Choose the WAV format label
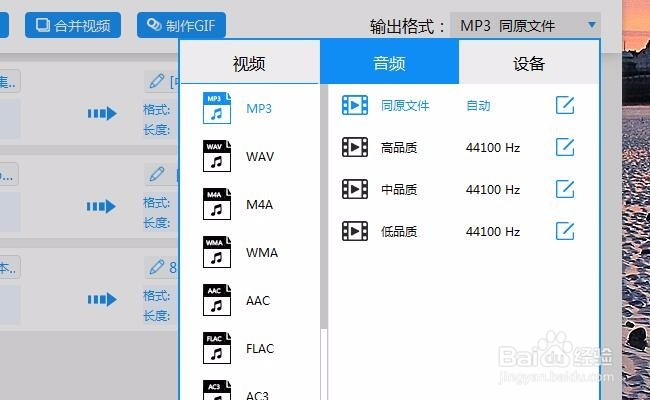 260,156
